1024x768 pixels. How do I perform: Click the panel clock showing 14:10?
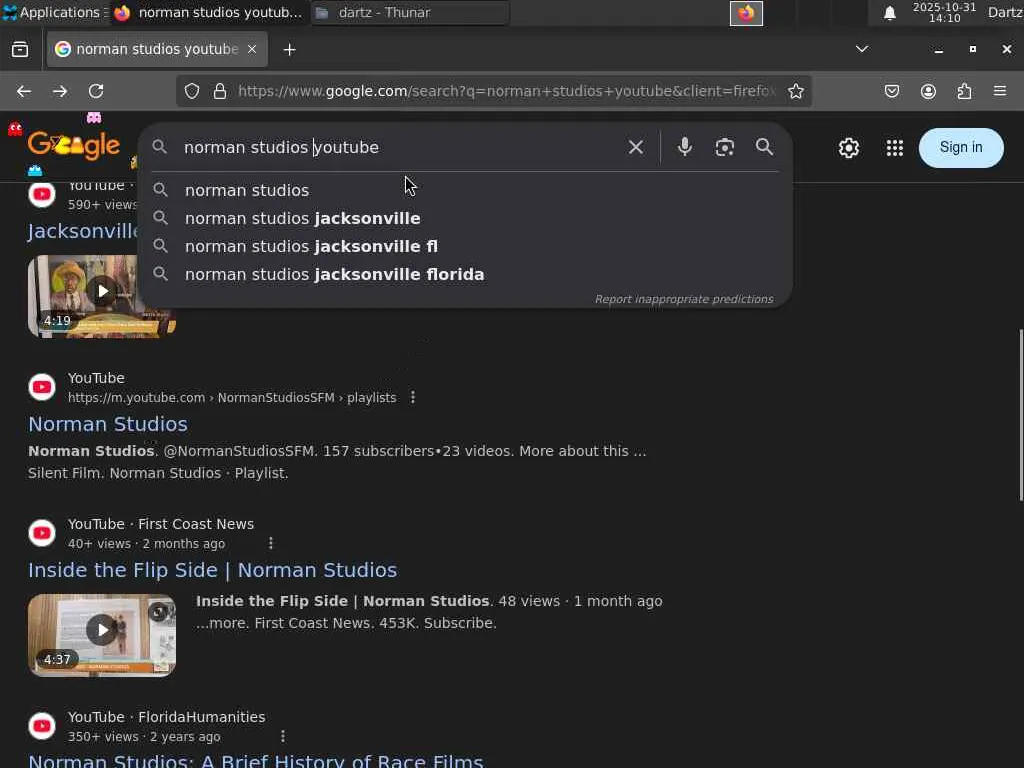point(944,12)
